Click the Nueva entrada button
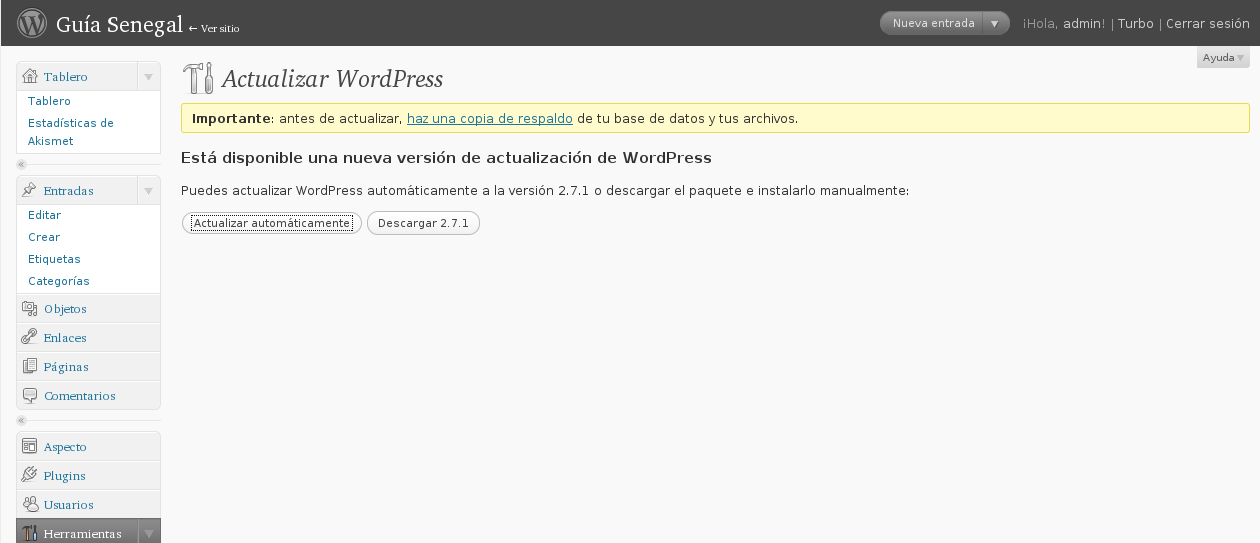Image resolution: width=1260 pixels, height=543 pixels. 933,23
